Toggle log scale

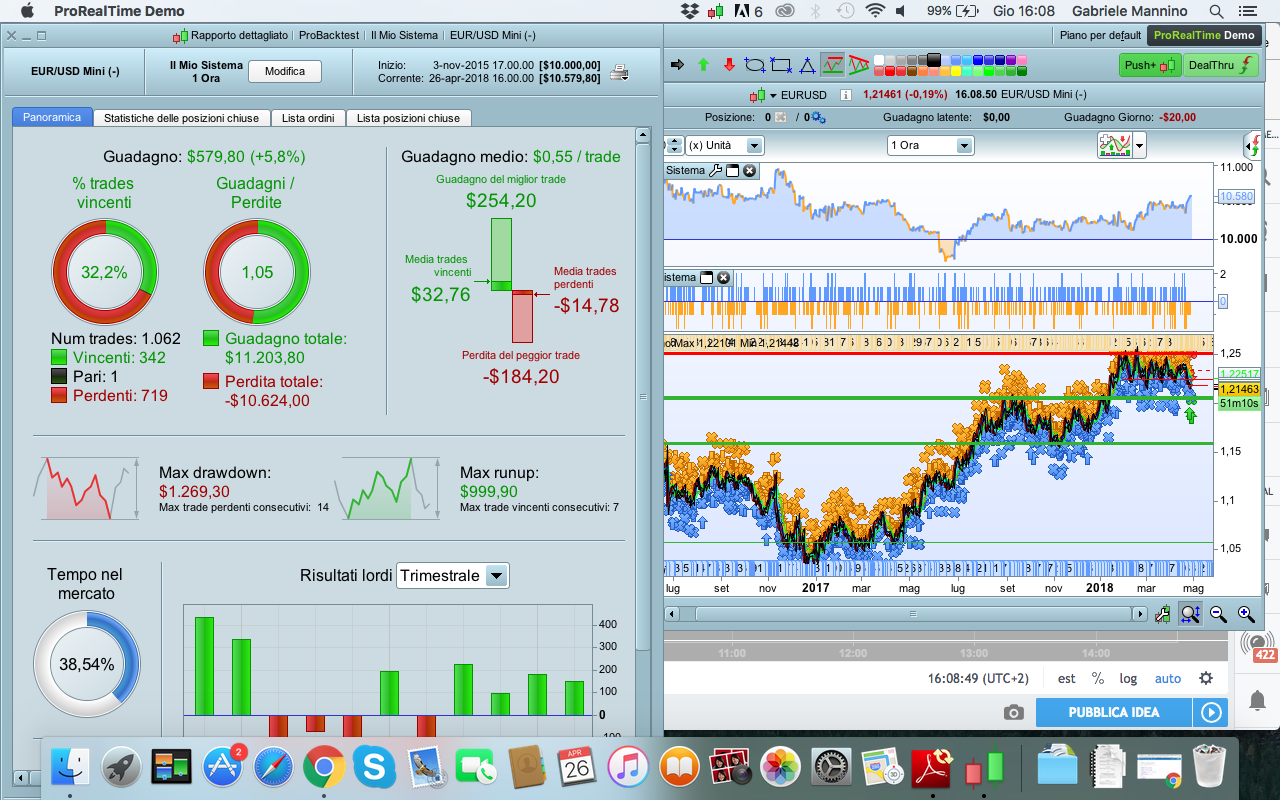tap(1128, 678)
